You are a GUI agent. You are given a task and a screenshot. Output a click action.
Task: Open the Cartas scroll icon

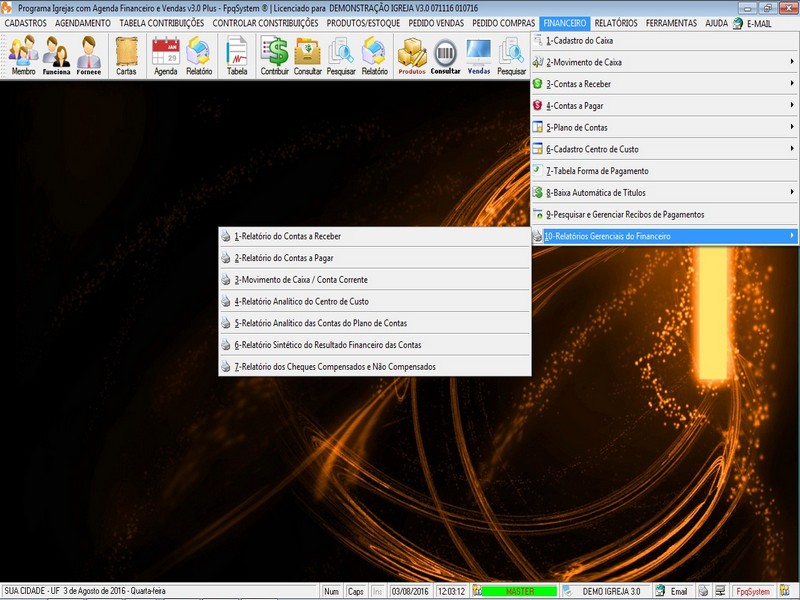click(x=126, y=55)
